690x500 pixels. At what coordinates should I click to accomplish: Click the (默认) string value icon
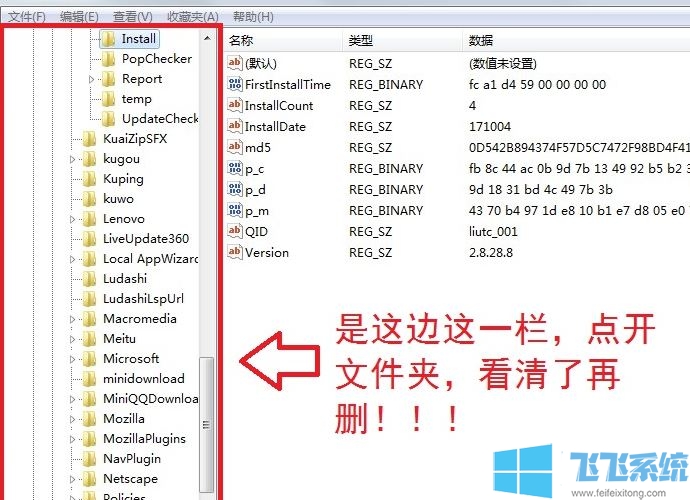[x=235, y=63]
